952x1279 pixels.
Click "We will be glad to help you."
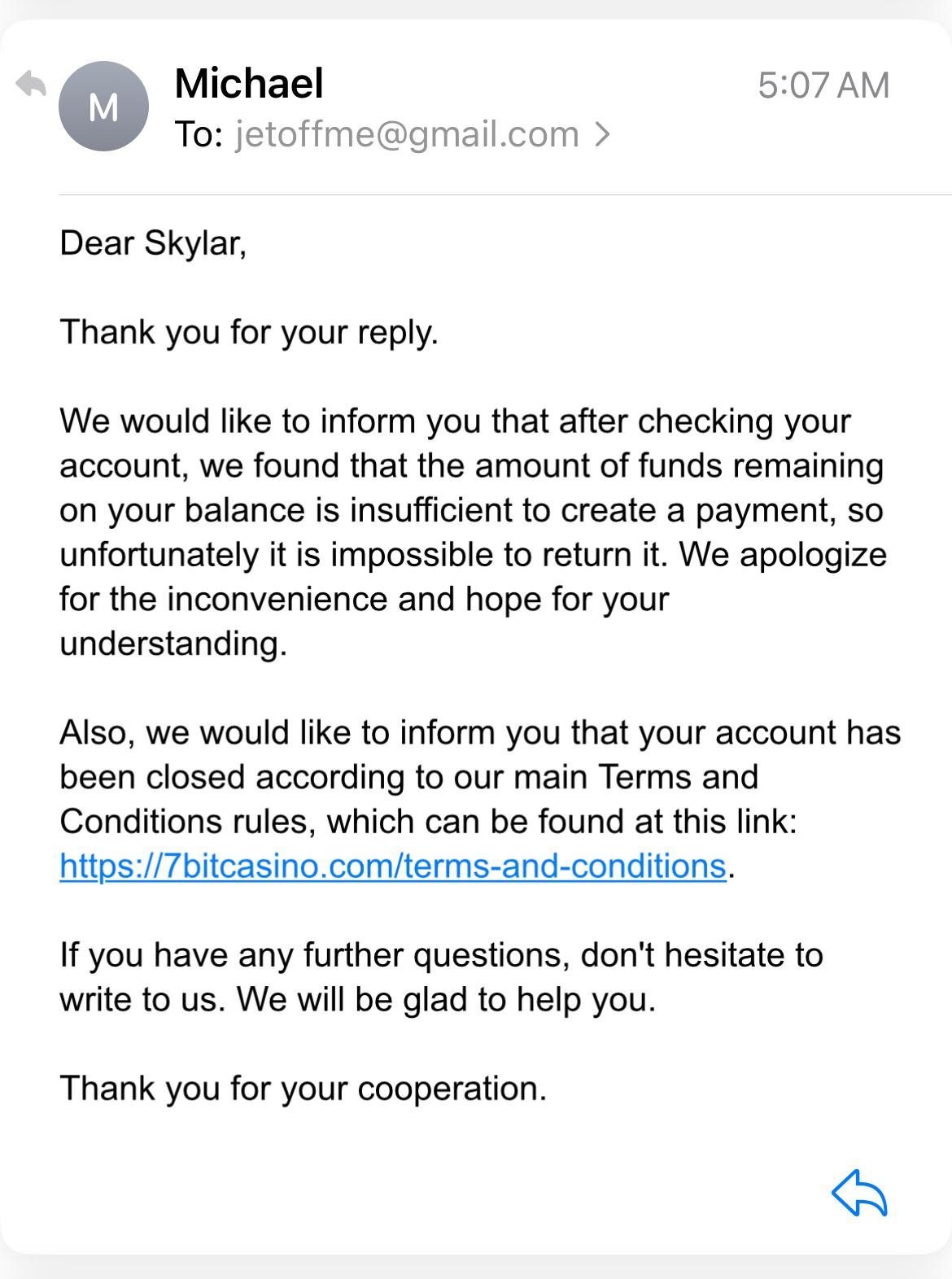[x=446, y=999]
